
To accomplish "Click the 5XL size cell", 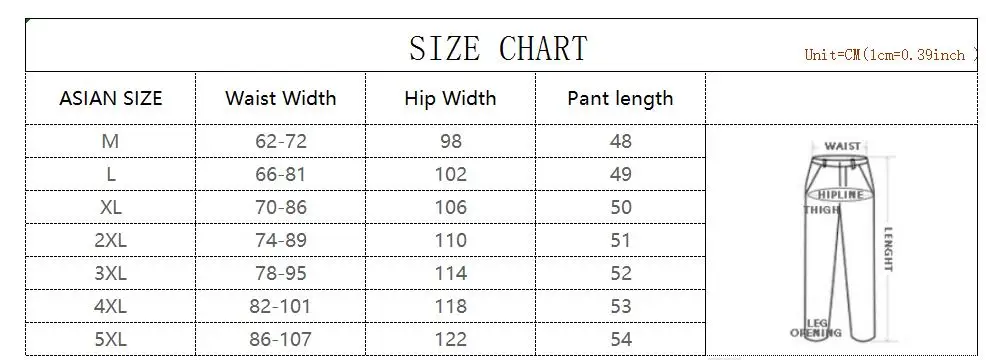I will (111, 339).
